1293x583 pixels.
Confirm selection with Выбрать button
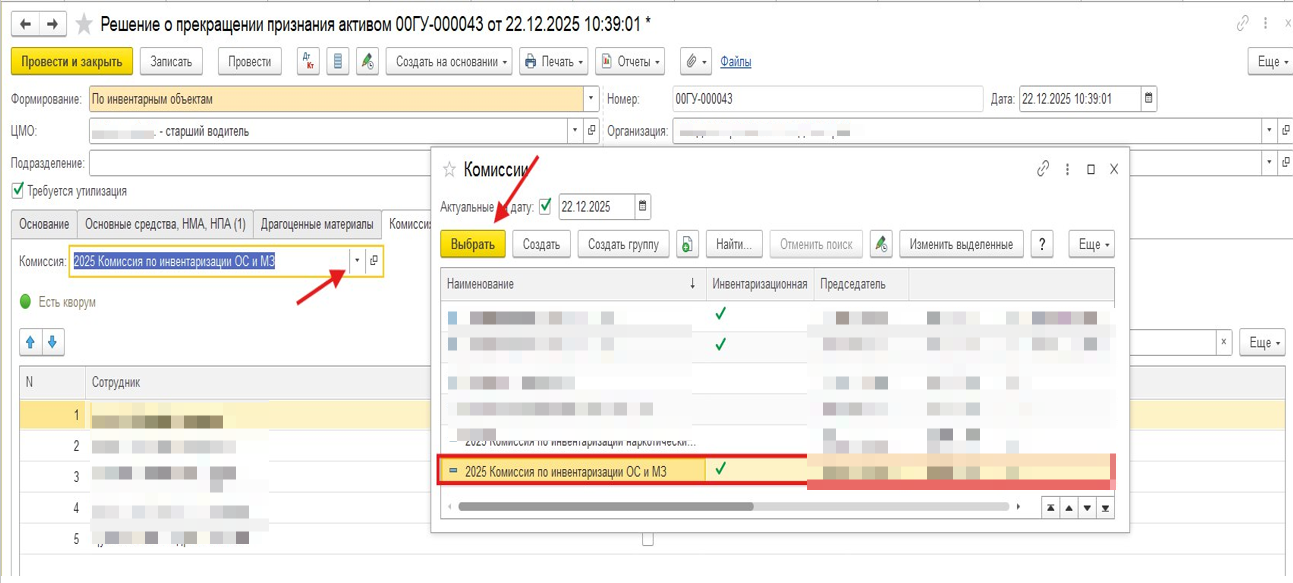(473, 244)
